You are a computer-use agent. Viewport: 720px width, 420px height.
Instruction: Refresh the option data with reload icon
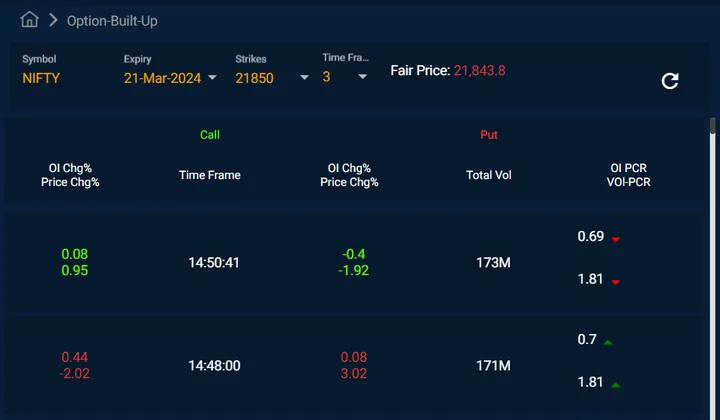[x=669, y=81]
